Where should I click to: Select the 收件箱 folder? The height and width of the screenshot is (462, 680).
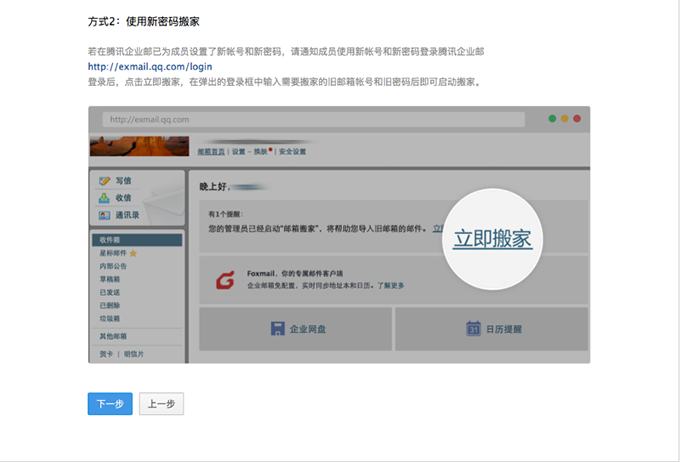click(109, 240)
